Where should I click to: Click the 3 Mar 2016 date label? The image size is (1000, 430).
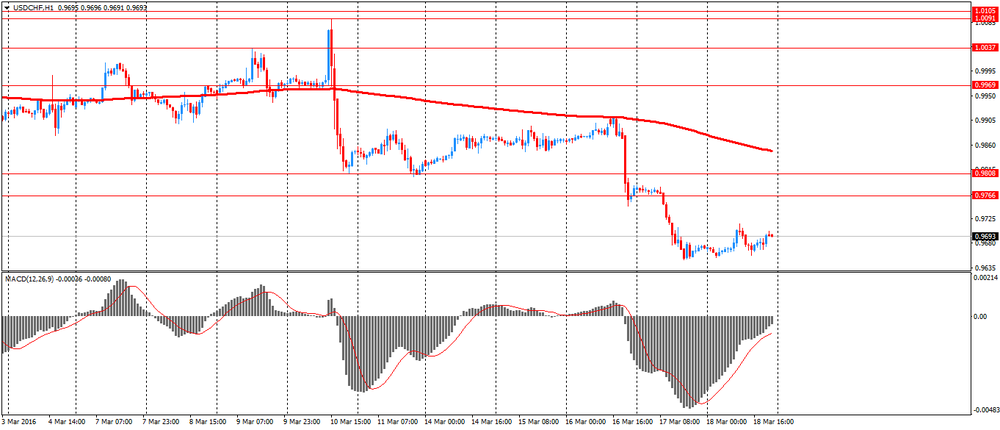[18, 422]
